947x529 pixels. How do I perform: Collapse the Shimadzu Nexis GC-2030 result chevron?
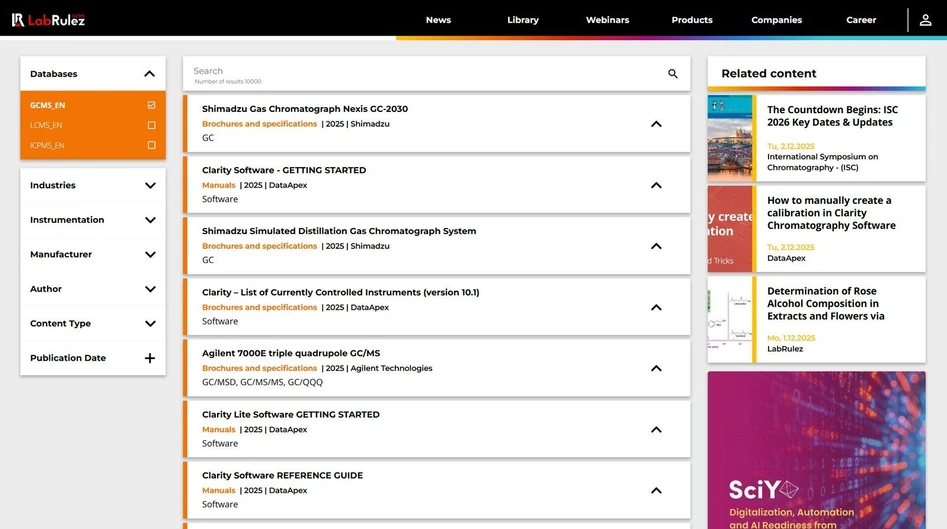click(656, 124)
